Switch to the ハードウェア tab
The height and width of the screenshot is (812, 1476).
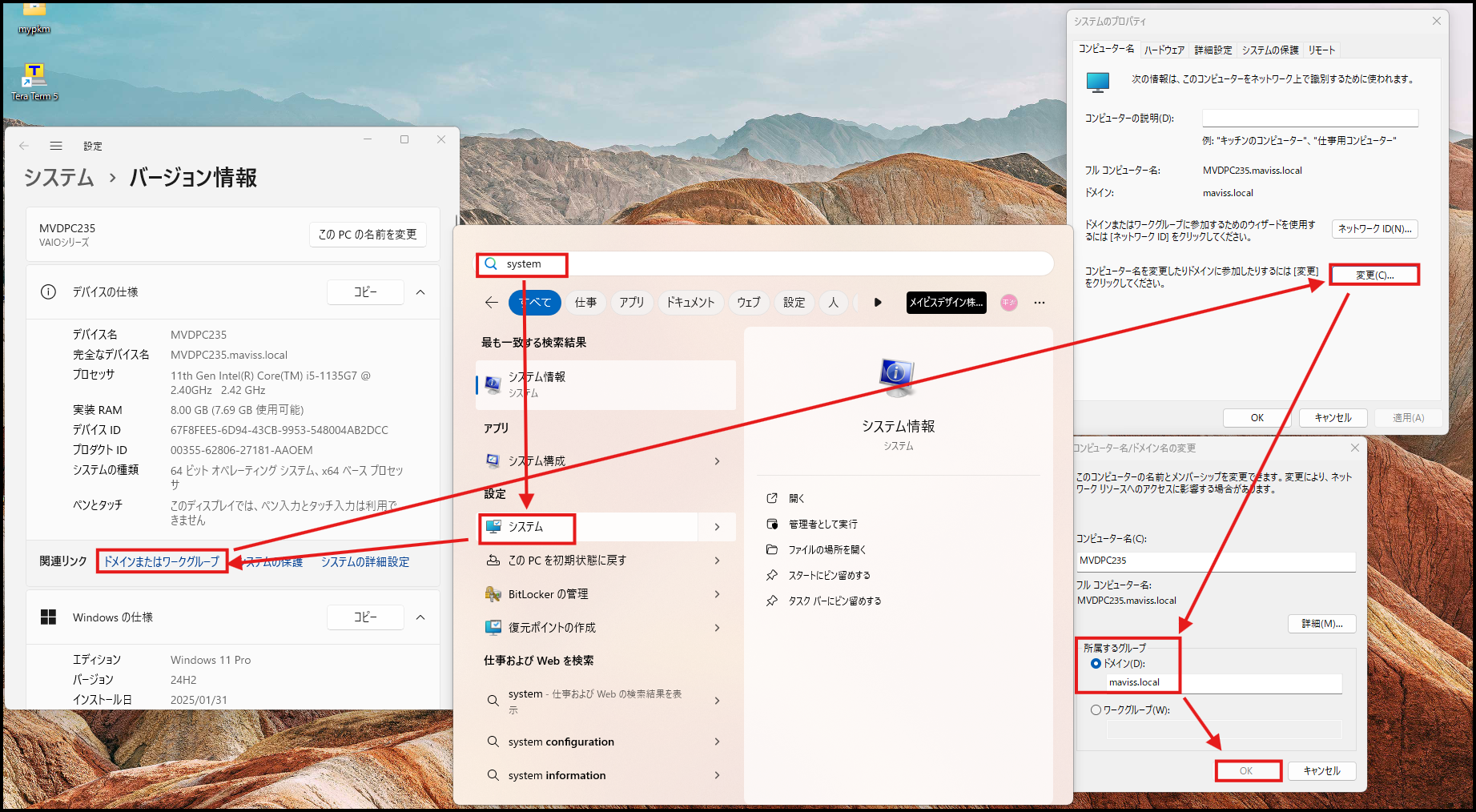pos(1164,50)
